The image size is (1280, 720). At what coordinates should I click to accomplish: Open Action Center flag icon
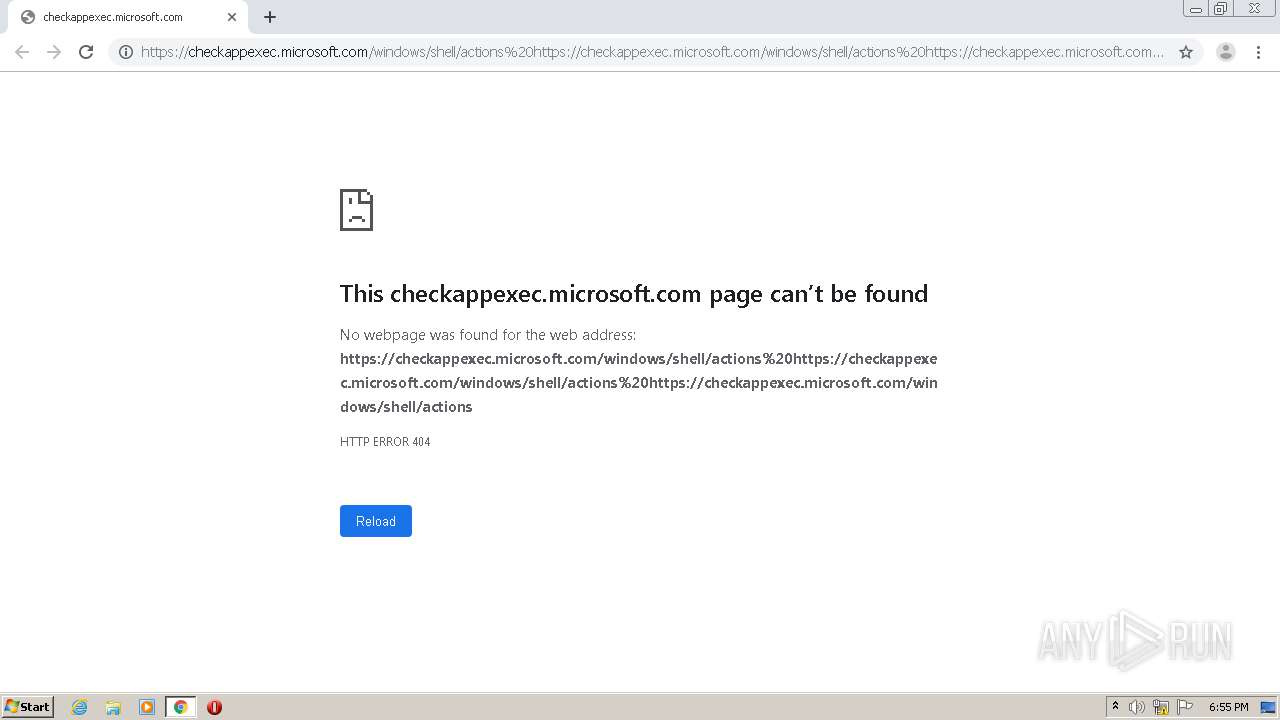click(x=1185, y=707)
